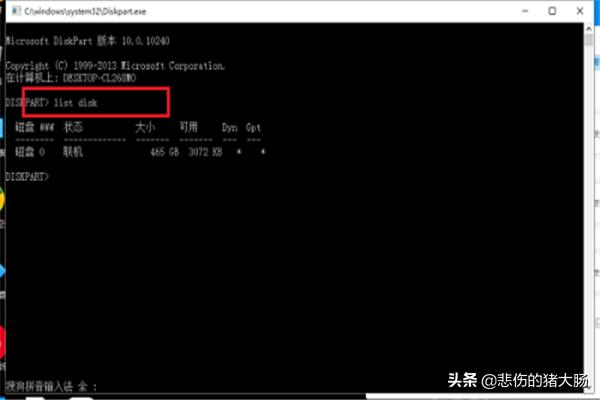This screenshot has height=400, width=600.
Task: Maximize the Diskpart.exe window
Action: [552, 11]
